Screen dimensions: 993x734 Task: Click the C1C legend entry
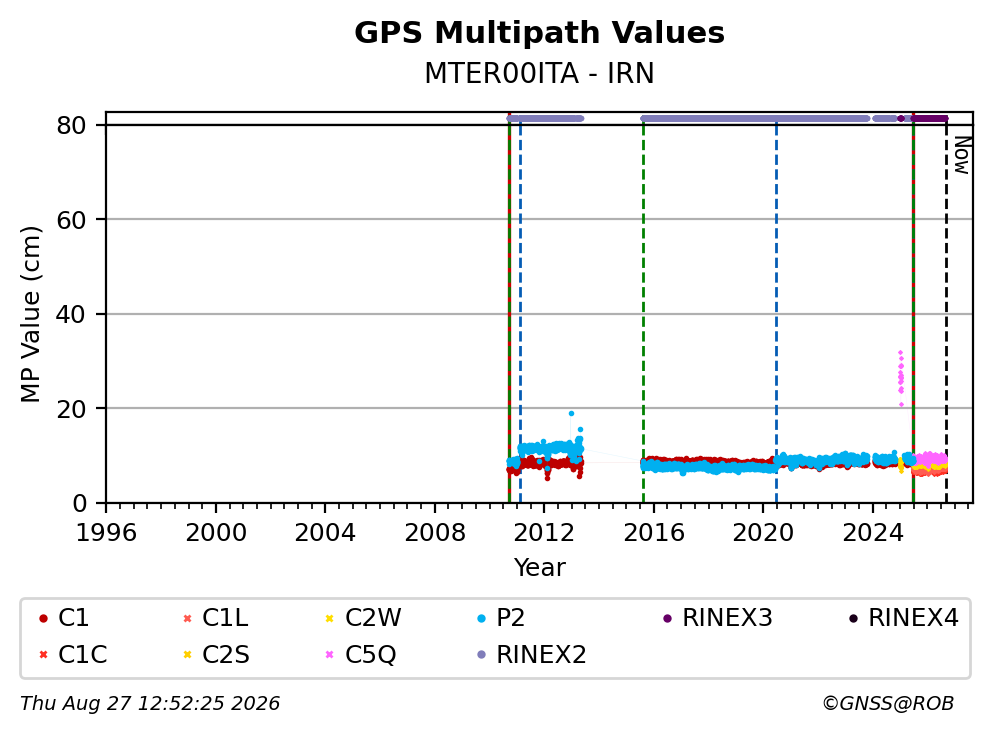pos(73,654)
